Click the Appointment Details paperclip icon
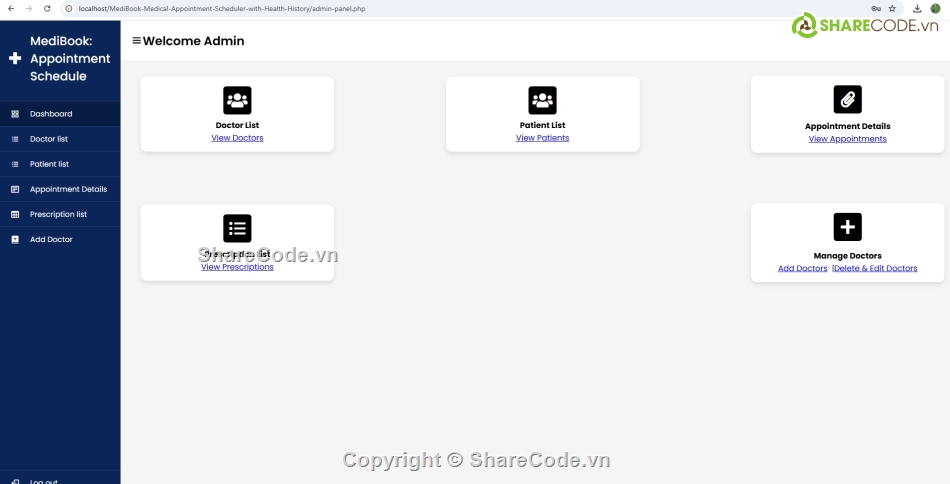The image size is (950, 484). pyautogui.click(x=847, y=99)
